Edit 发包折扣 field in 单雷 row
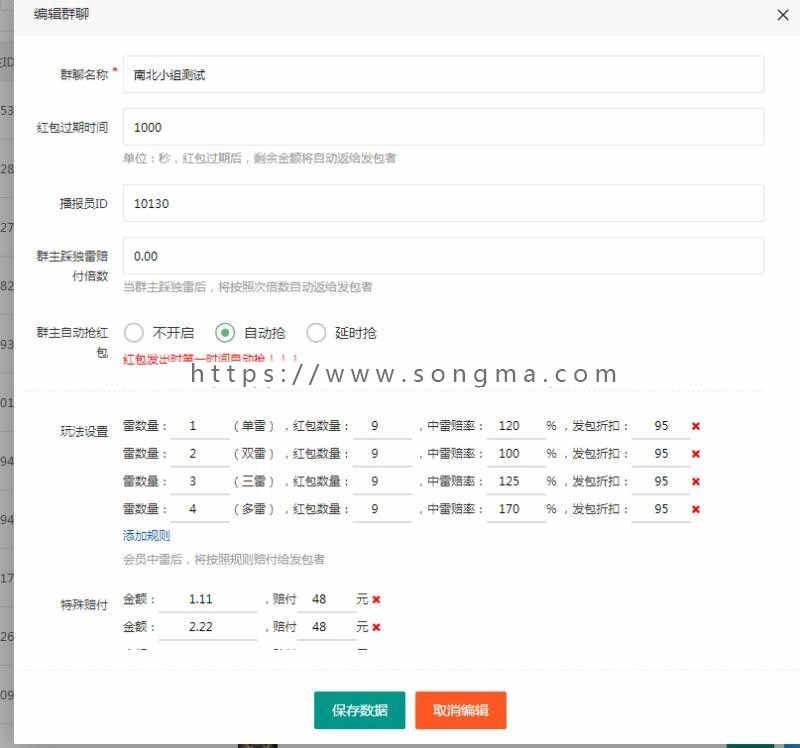The image size is (800, 748). (661, 426)
